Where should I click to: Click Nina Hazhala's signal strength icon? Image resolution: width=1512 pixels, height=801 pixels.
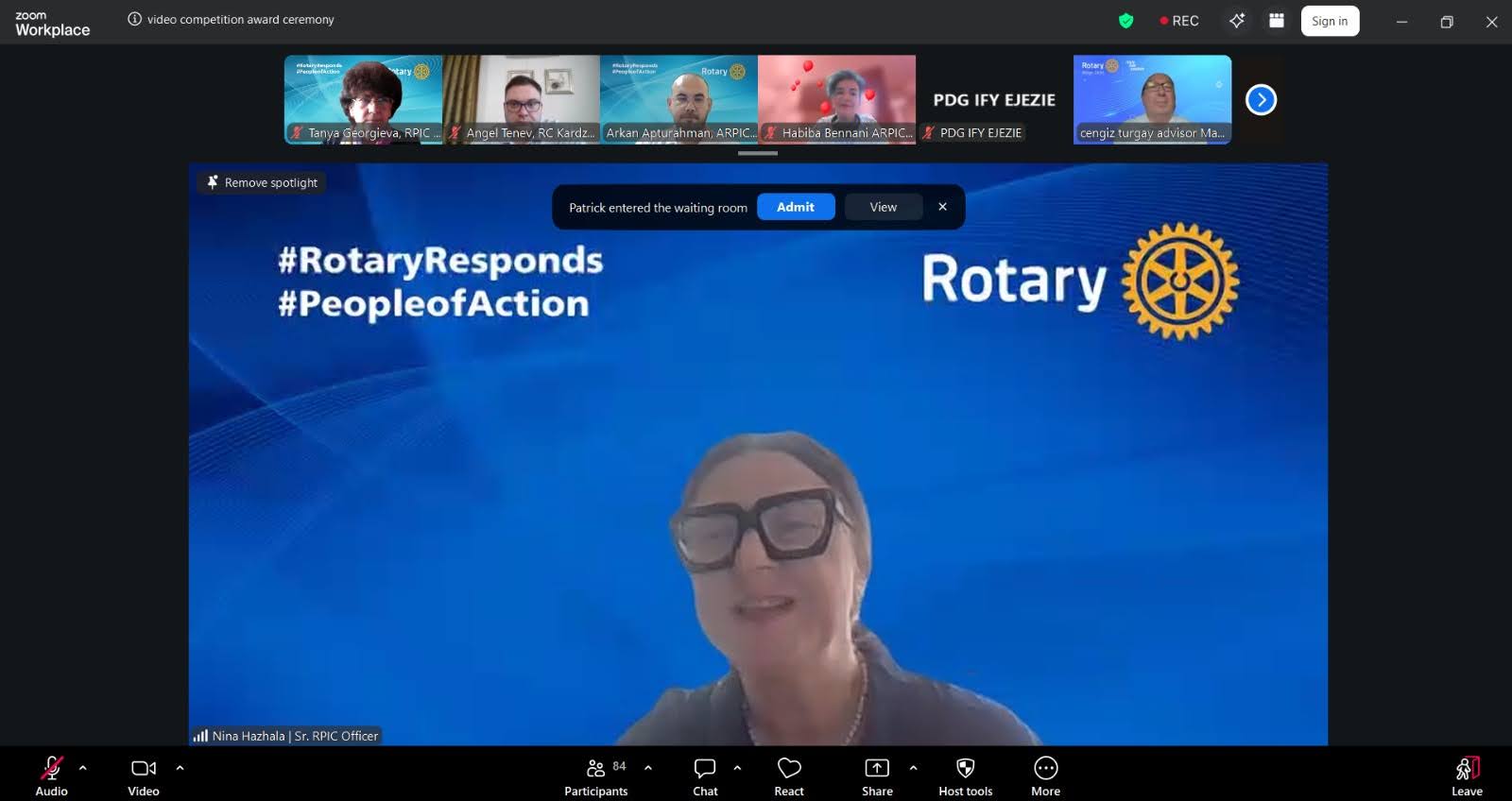[x=200, y=736]
